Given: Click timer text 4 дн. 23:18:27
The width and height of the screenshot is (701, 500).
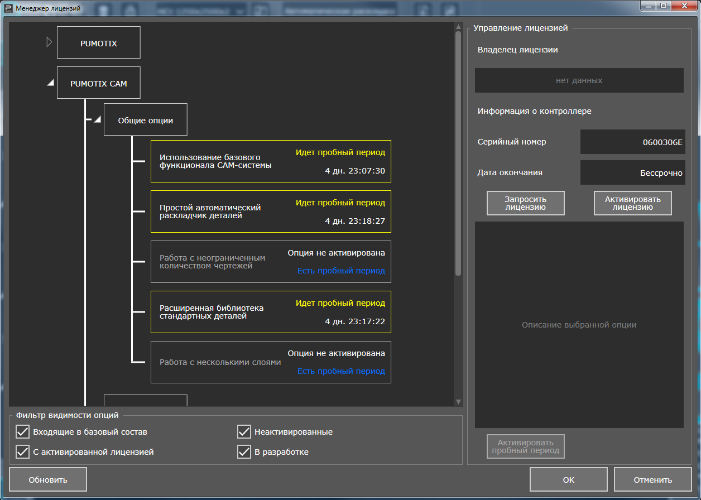Looking at the screenshot, I should [x=355, y=221].
